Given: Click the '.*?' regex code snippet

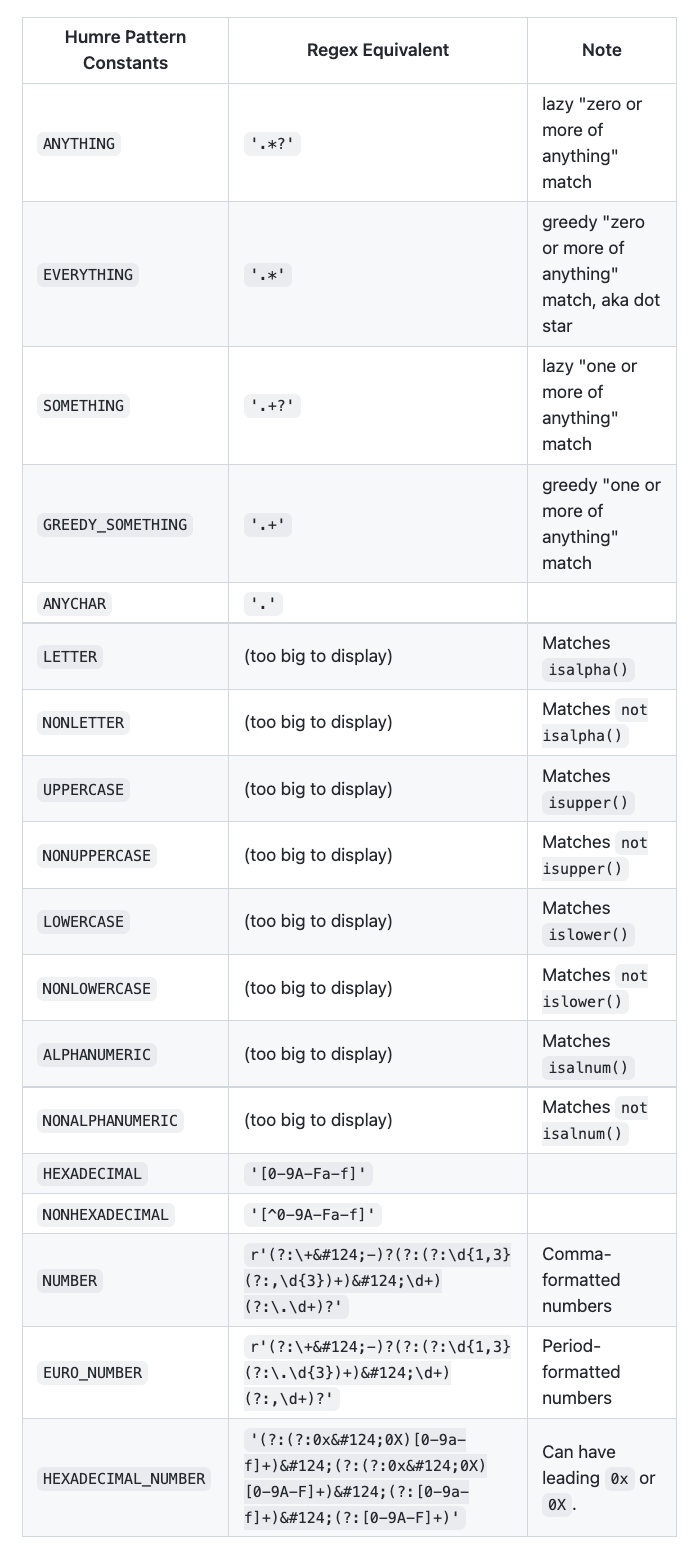Looking at the screenshot, I should (x=272, y=143).
